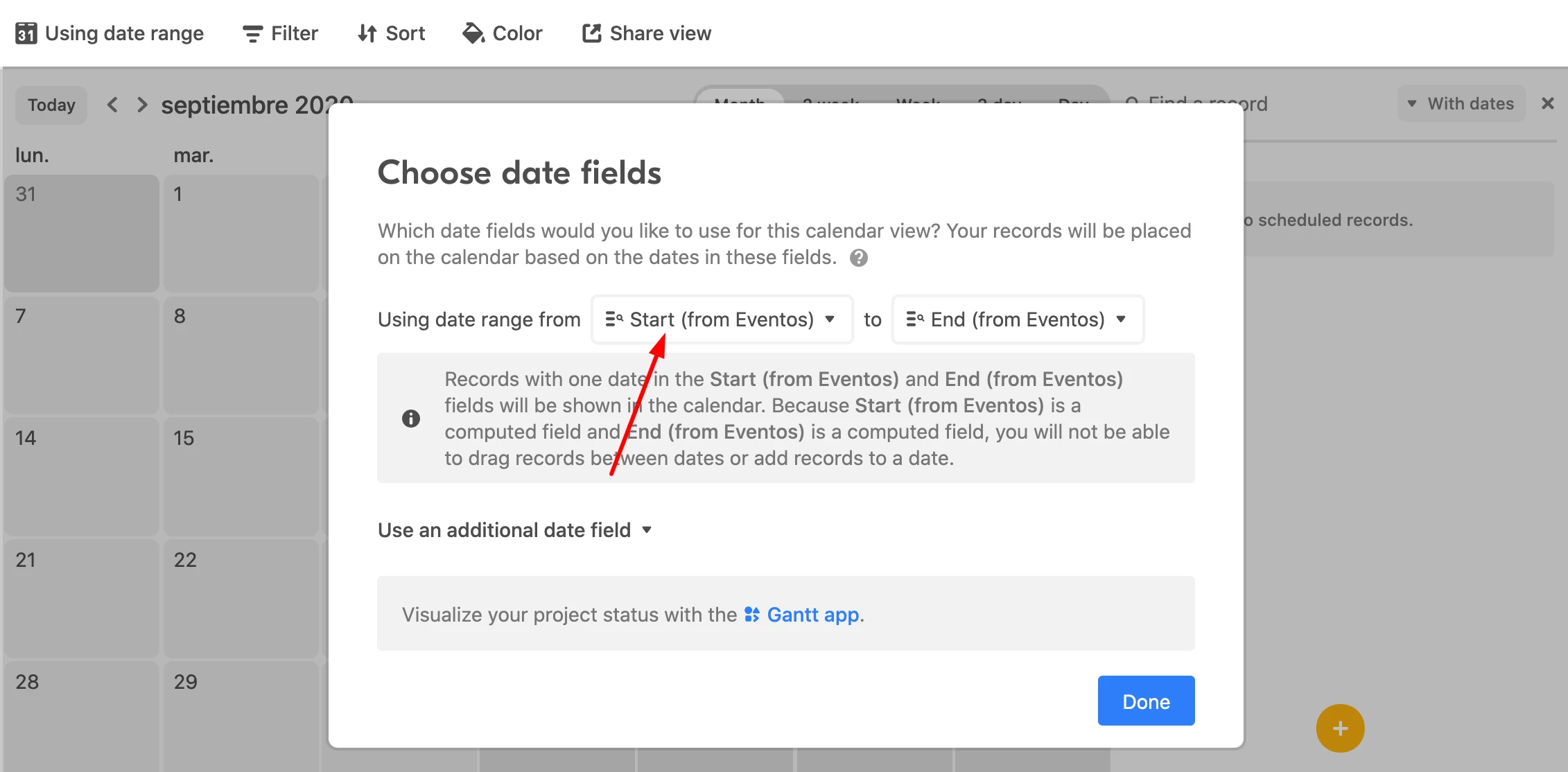Click the Color paint bucket icon
1568x772 pixels.
[473, 33]
